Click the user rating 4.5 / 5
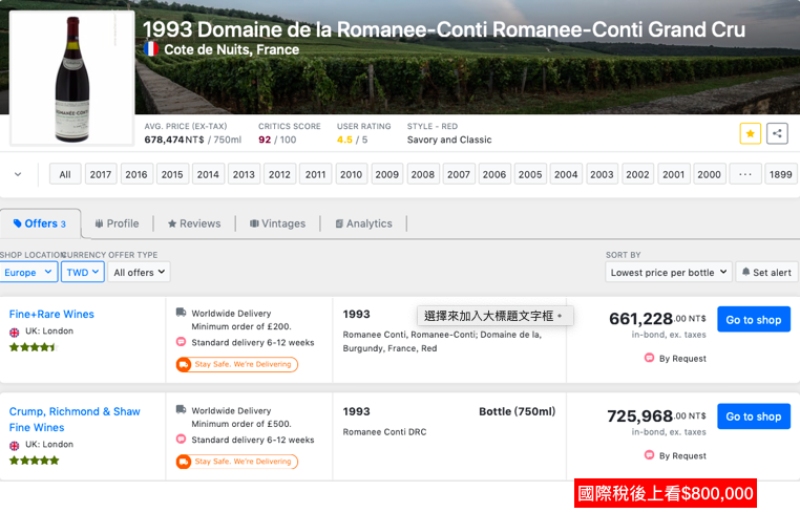 [352, 139]
